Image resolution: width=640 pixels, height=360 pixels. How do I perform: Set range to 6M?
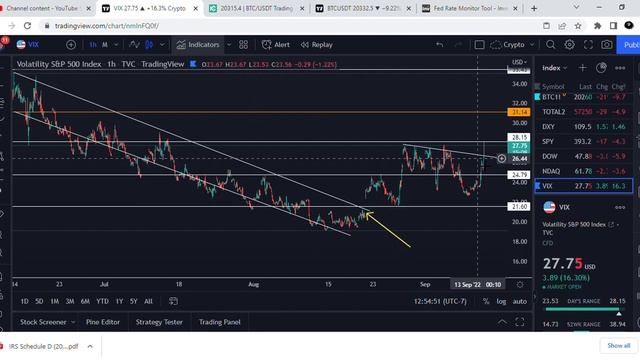pos(85,301)
